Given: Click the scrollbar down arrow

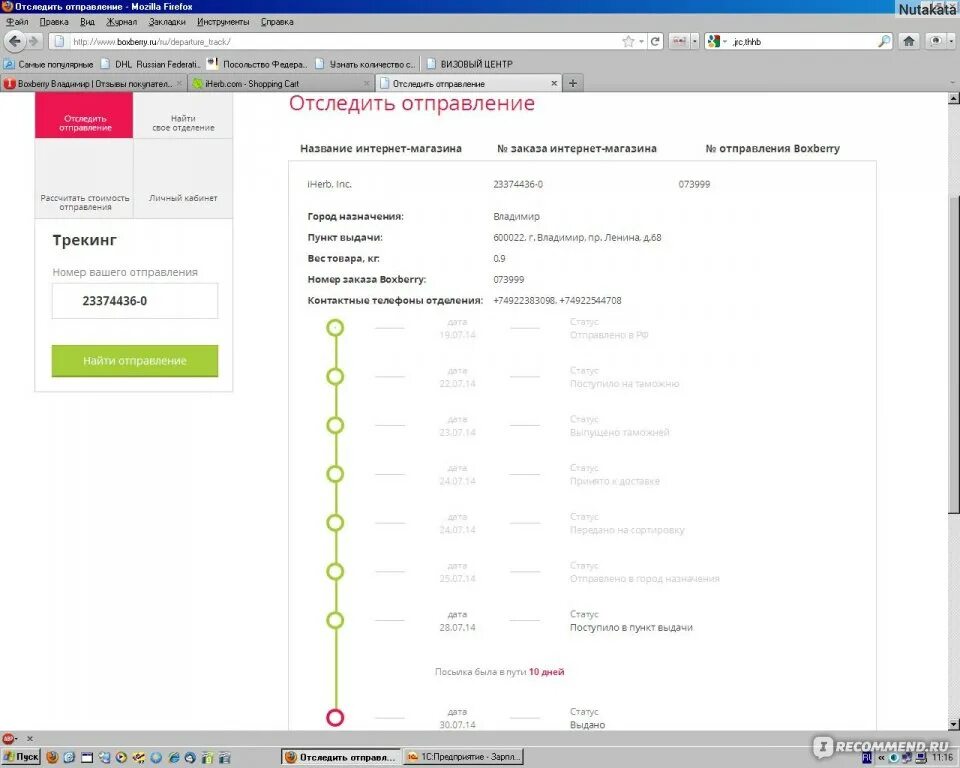Looking at the screenshot, I should [x=953, y=724].
